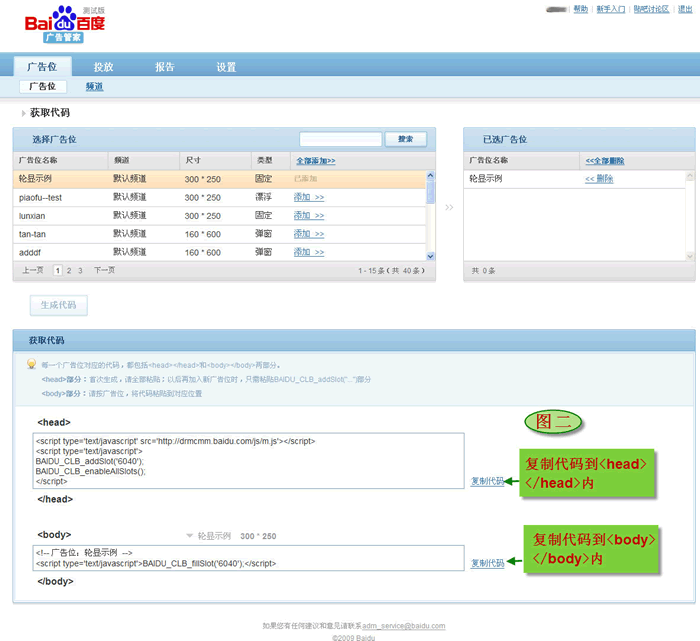Click inside the body code text box
The height and width of the screenshot is (641, 700).
tap(249, 558)
